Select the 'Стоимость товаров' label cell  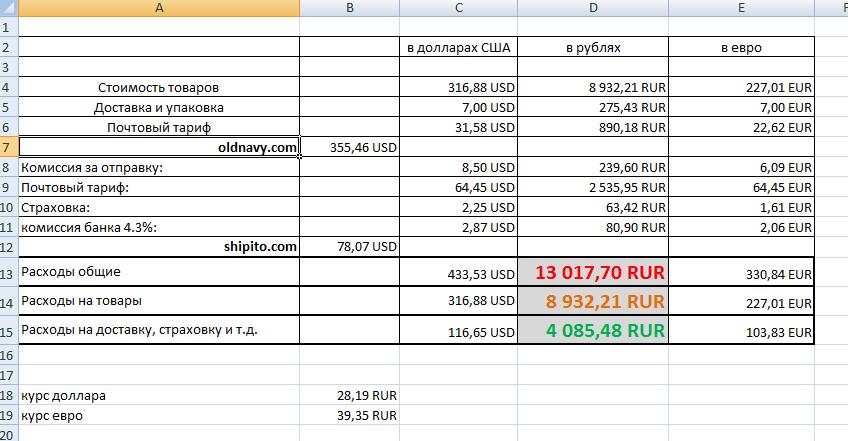coord(159,88)
